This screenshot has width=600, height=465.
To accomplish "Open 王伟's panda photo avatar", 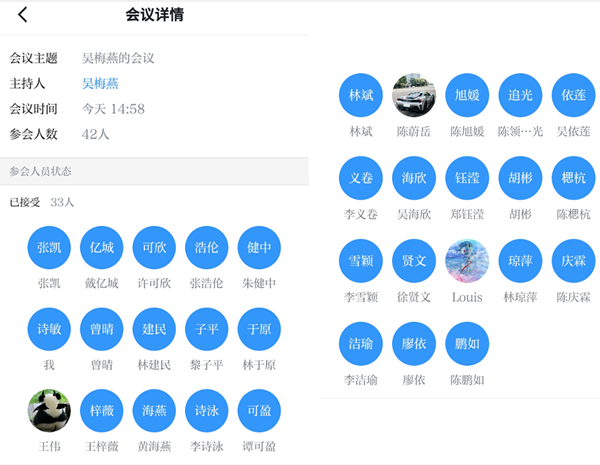I will [x=49, y=411].
